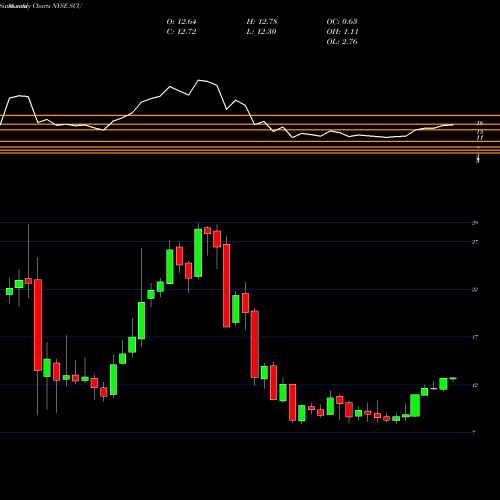The image size is (500, 500).
Task: Click the 16 label on indicator panel
Action: (480, 123)
